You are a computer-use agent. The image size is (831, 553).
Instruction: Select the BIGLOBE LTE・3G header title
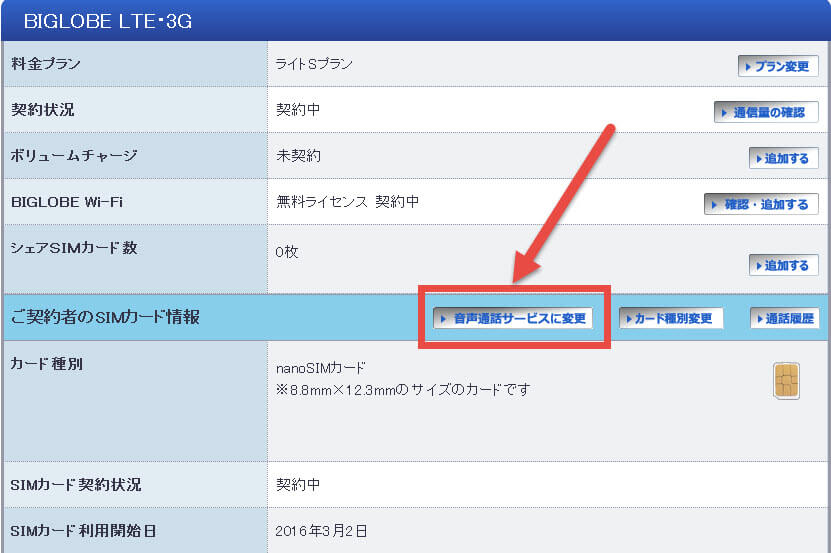[108, 21]
